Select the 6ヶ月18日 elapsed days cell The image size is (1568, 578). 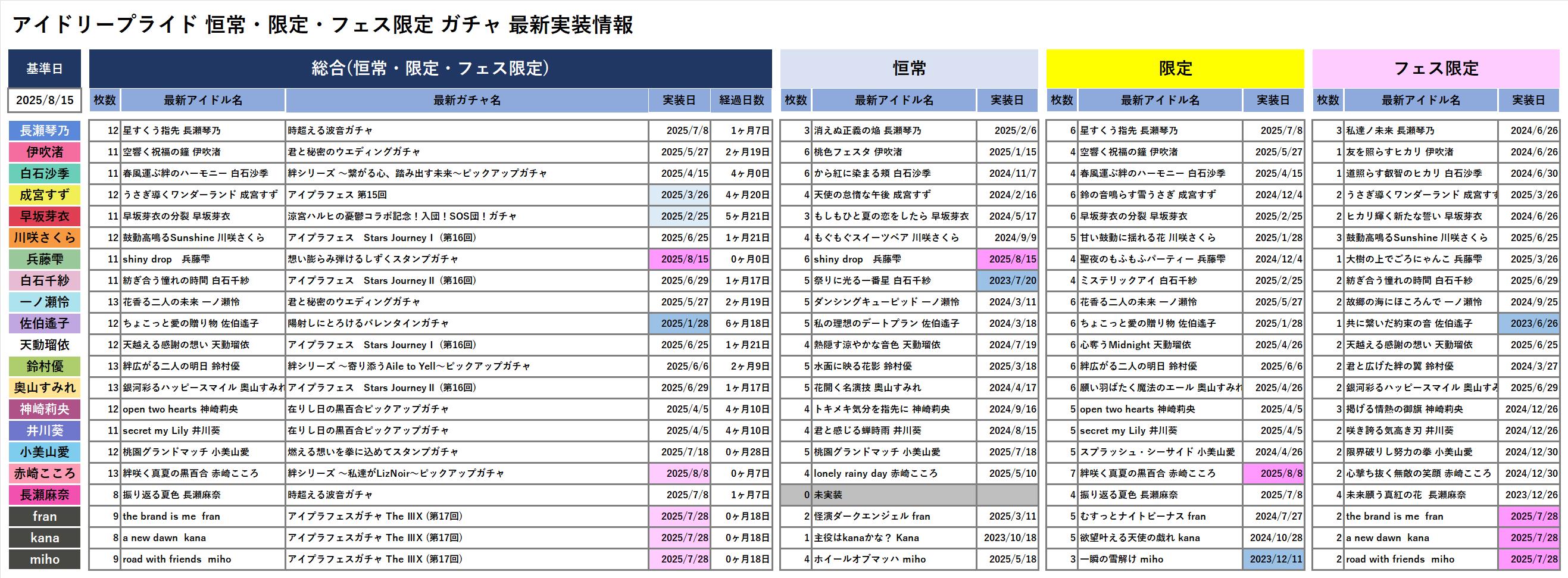pos(741,324)
